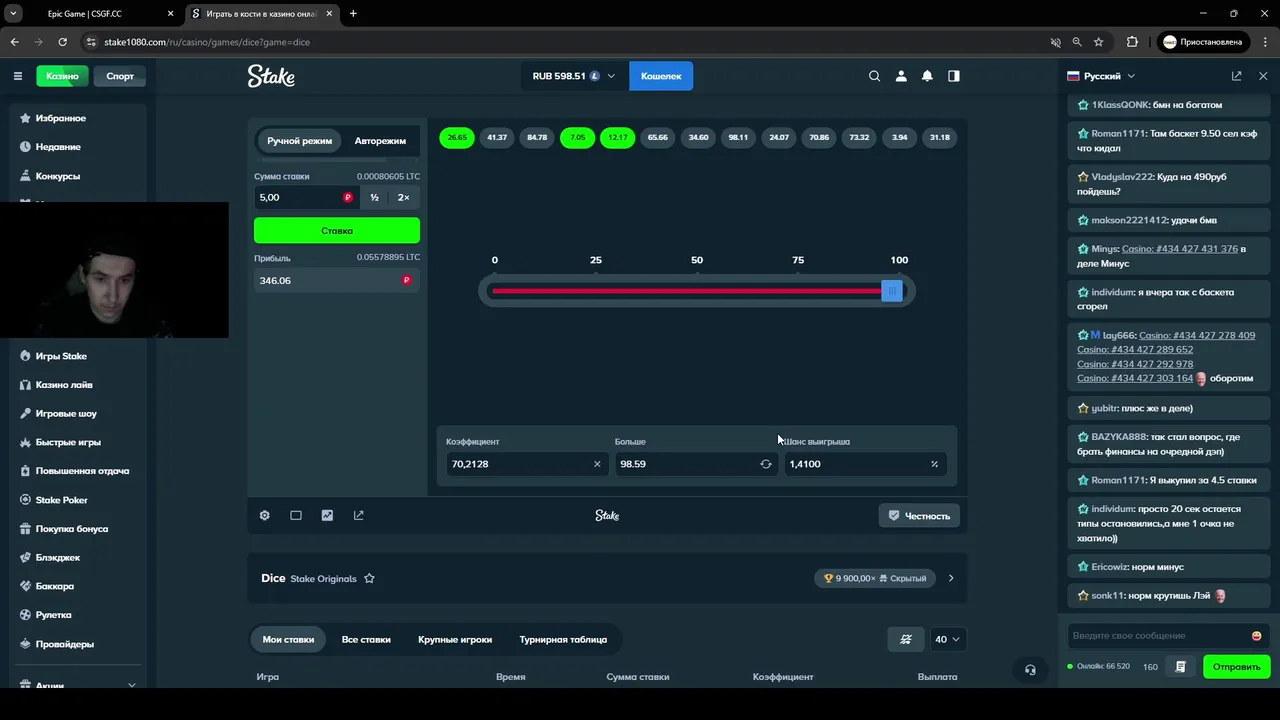The width and height of the screenshot is (1280, 720).
Task: Open support headset icon
Action: tap(1030, 670)
